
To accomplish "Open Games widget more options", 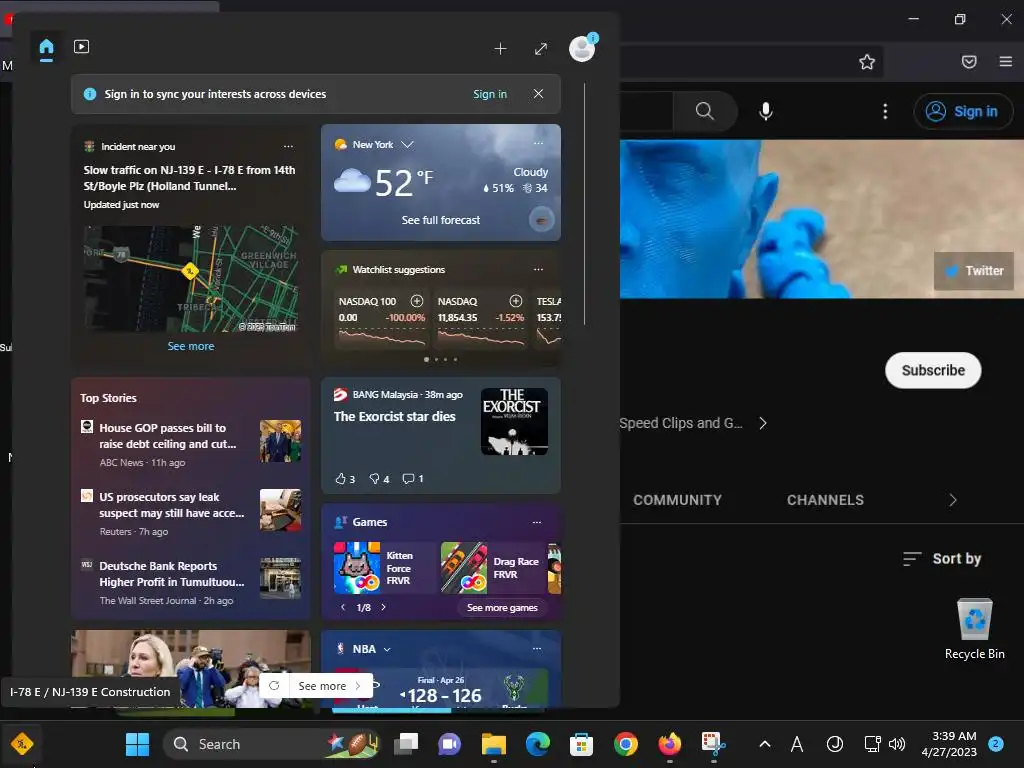I will [x=537, y=522].
